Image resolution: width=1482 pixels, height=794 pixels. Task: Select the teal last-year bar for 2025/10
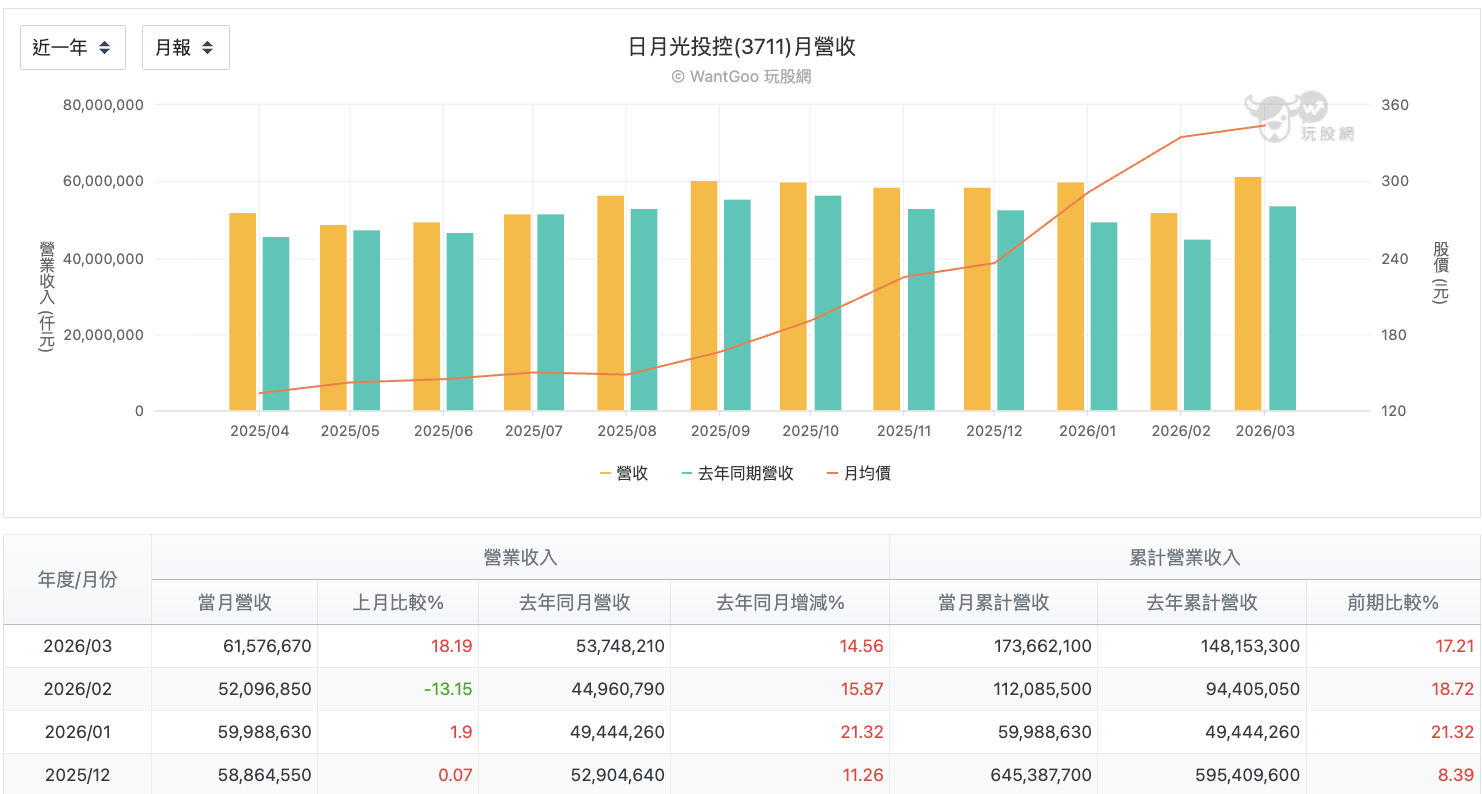[828, 303]
